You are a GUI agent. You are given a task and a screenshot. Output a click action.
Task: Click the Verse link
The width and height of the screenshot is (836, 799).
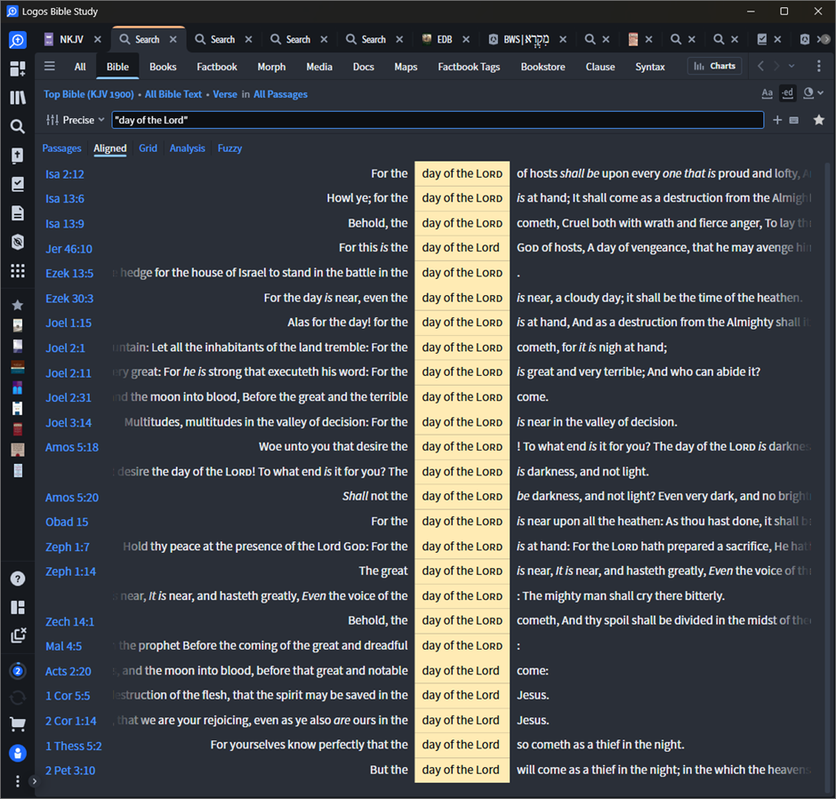[225, 94]
